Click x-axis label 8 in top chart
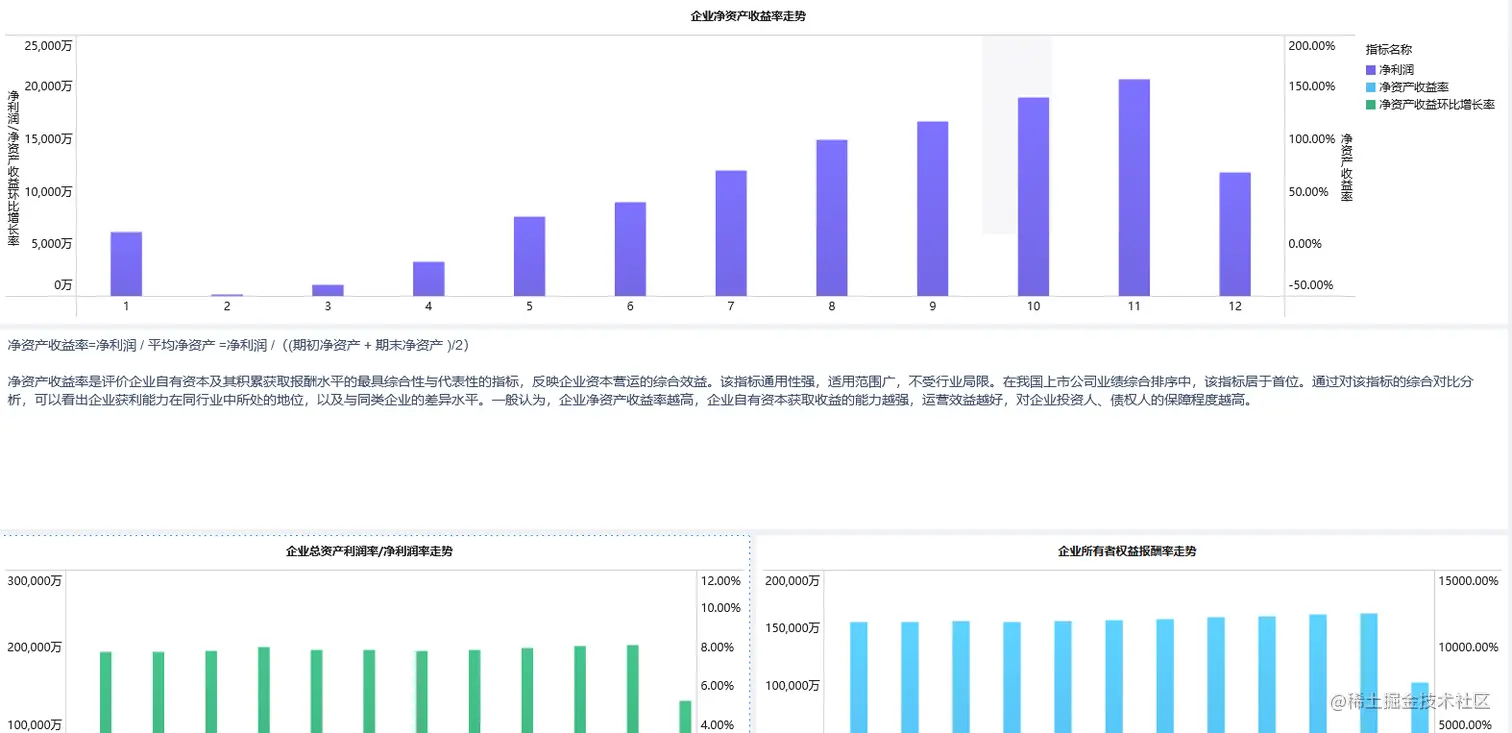 pos(832,306)
